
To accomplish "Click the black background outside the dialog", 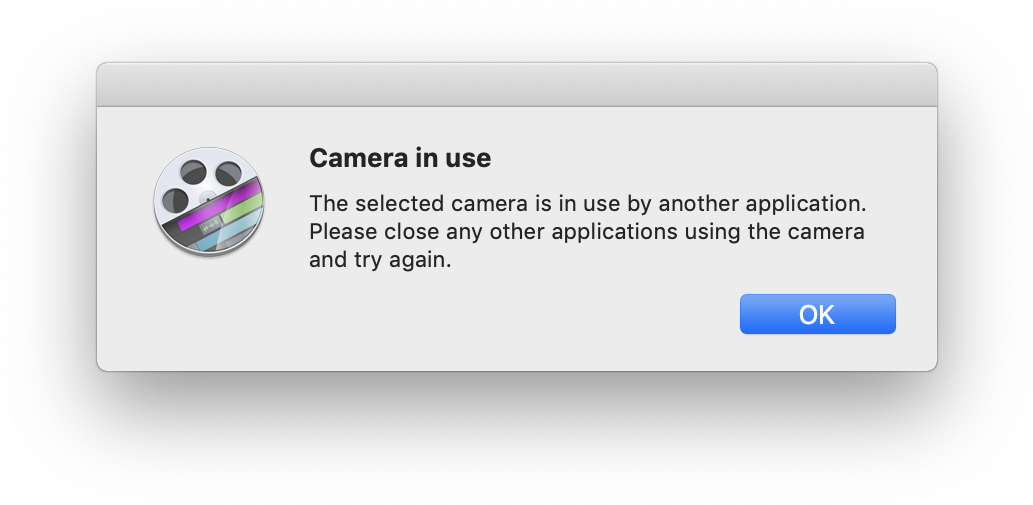I will 516,440.
